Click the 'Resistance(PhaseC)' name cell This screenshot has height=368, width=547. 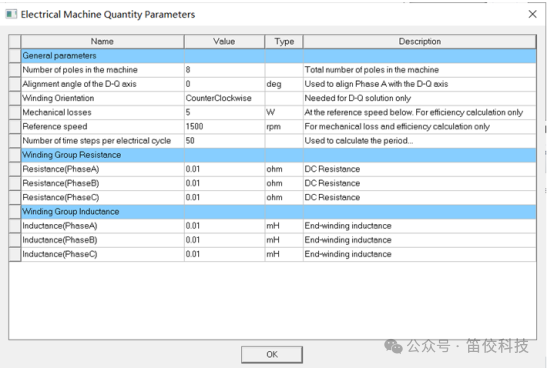[102, 197]
